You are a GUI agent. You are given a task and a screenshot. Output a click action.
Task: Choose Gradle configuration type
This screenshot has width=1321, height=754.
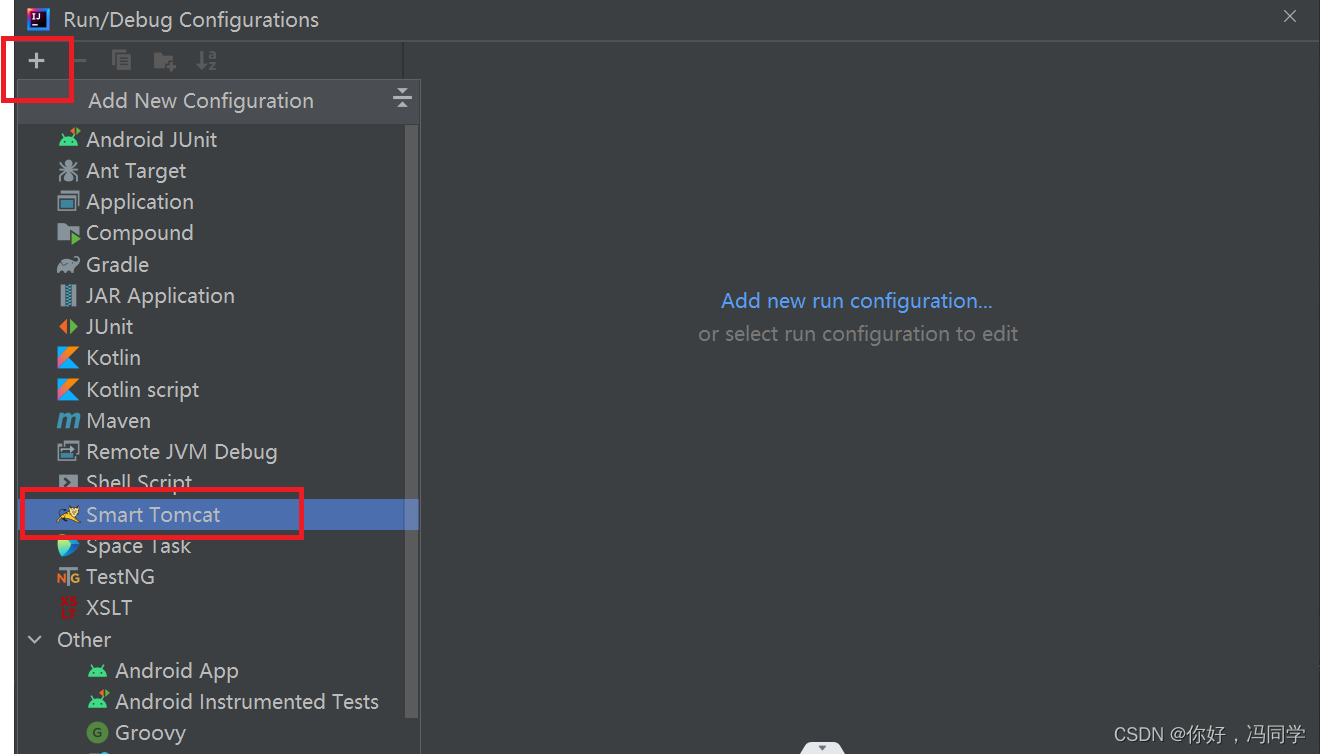click(x=218, y=265)
